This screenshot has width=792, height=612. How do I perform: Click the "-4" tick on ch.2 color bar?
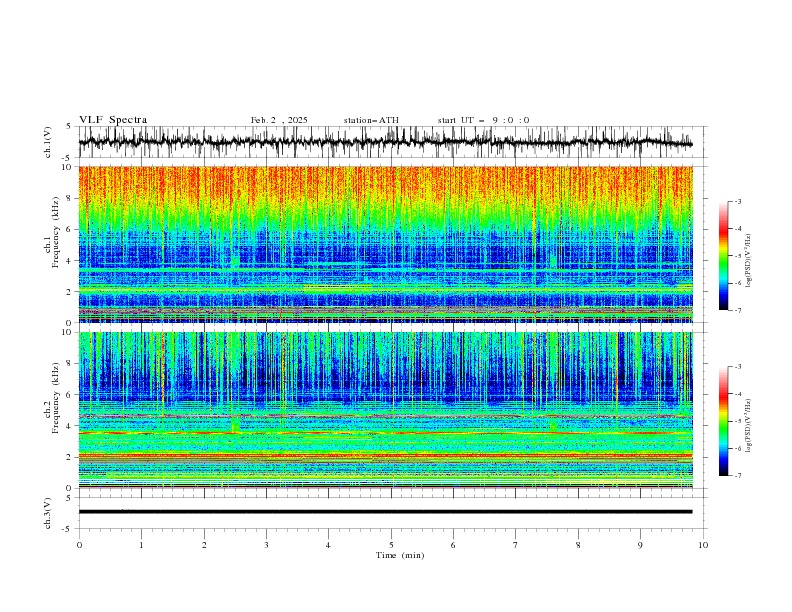coord(737,394)
